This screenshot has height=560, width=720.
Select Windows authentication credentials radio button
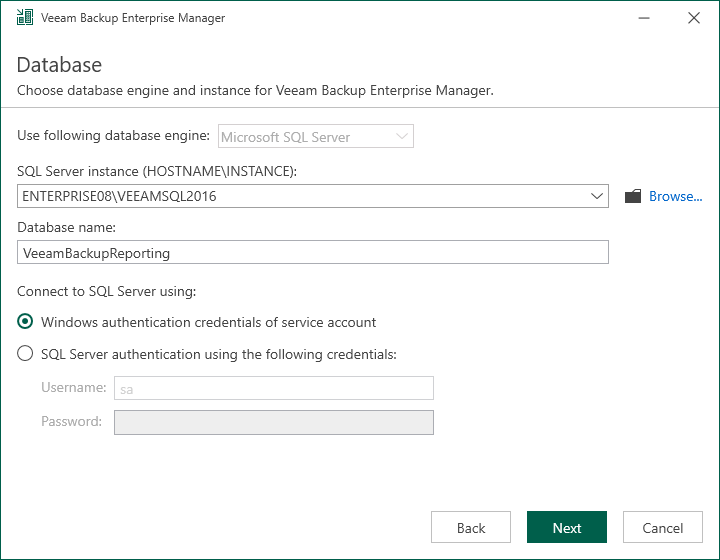(26, 322)
